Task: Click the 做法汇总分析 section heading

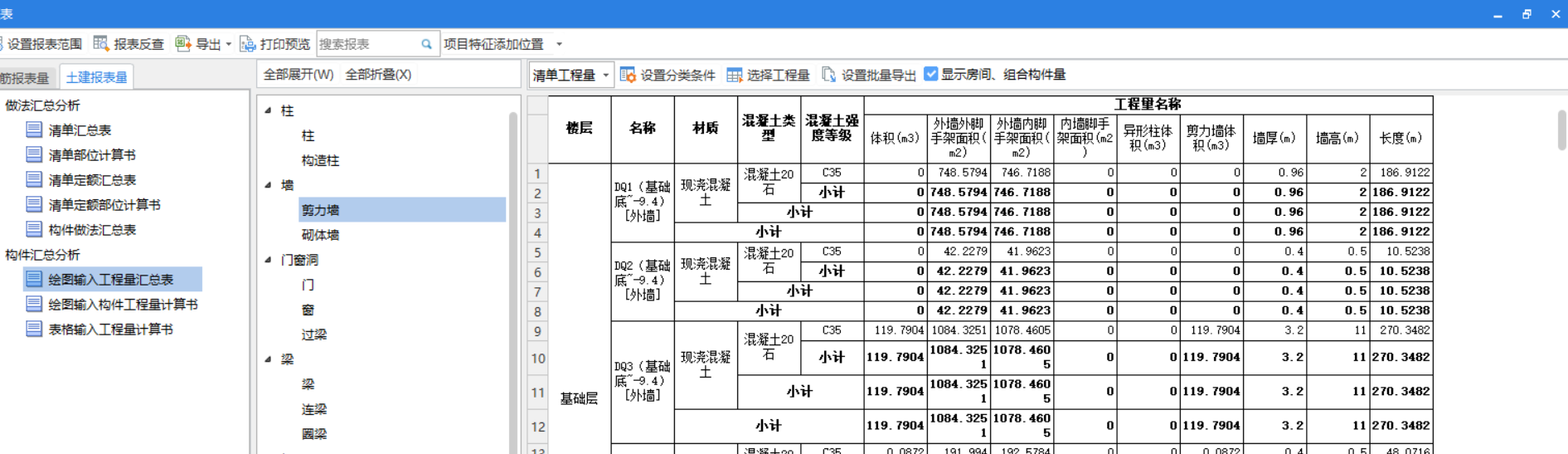Action: point(43,105)
